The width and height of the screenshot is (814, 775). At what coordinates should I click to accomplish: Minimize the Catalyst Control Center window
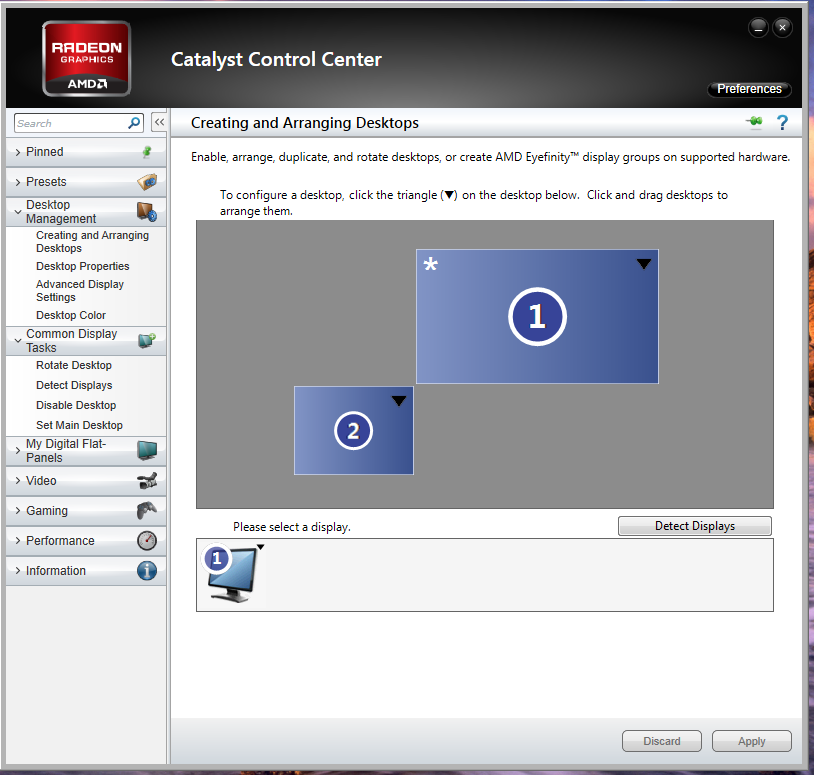coord(758,28)
